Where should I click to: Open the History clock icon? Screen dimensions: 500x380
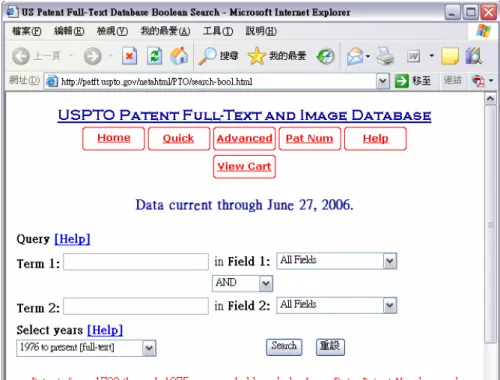pos(325,56)
